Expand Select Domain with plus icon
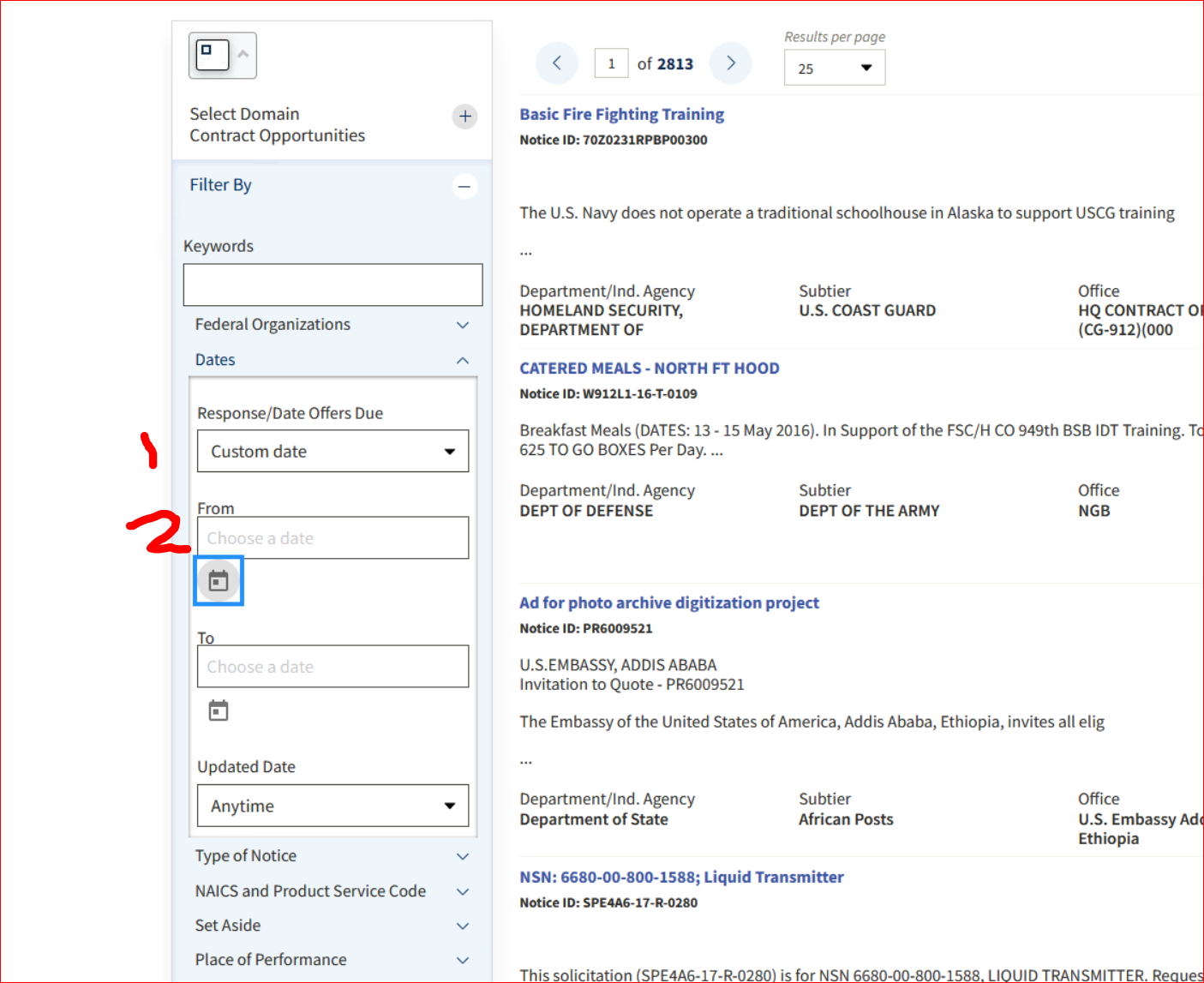The height and width of the screenshot is (983, 1204). (x=464, y=116)
